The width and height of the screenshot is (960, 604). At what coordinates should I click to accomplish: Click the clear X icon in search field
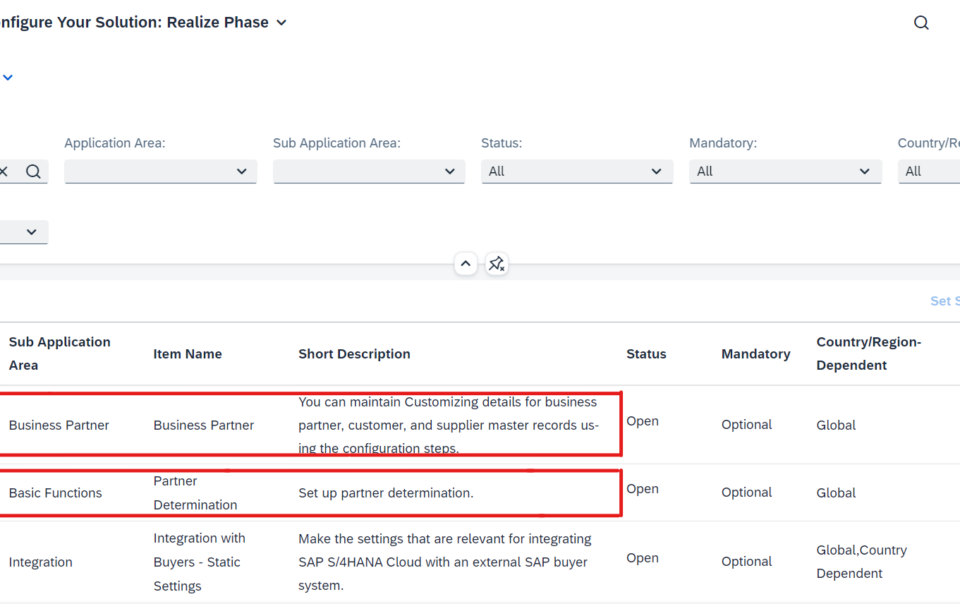4,171
